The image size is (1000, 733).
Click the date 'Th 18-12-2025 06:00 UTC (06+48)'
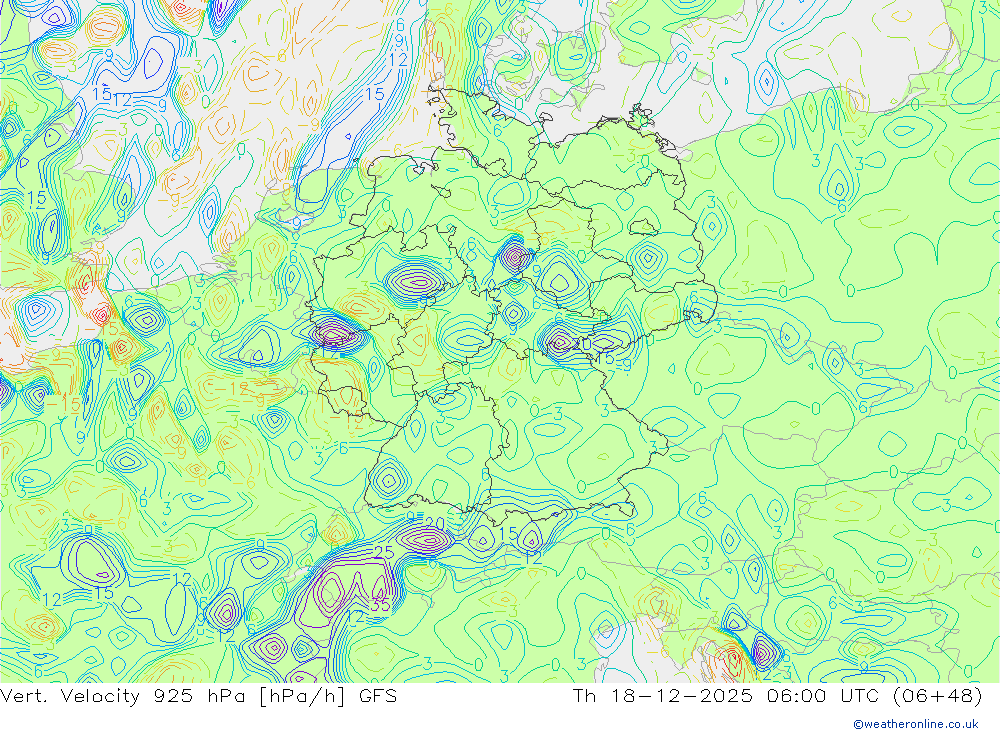[777, 696]
